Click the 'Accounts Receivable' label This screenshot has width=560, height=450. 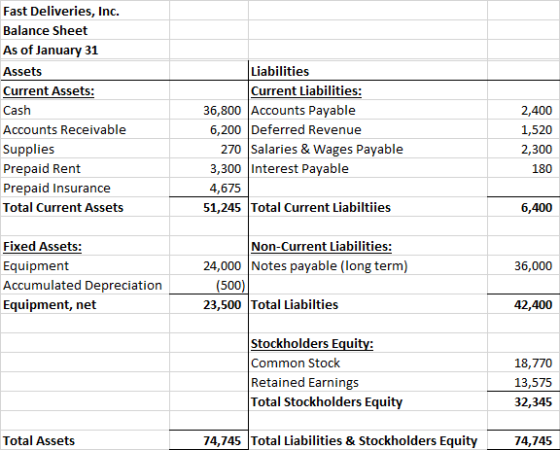[x=65, y=130]
